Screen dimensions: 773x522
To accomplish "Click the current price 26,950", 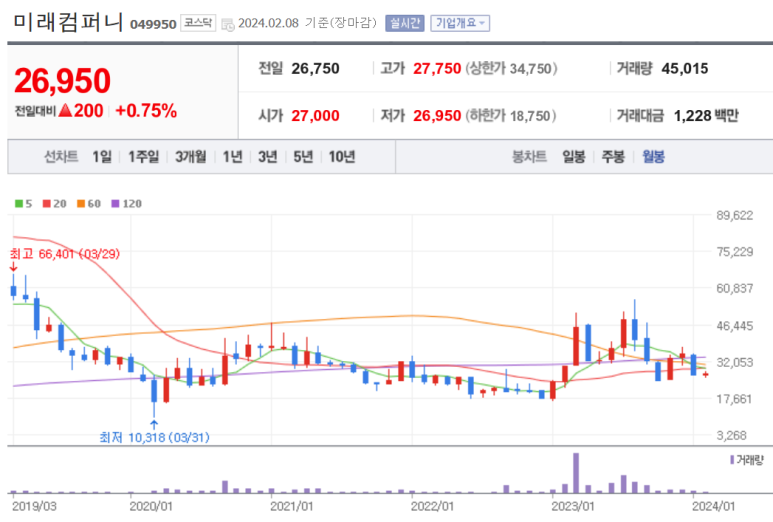I will 63,81.
